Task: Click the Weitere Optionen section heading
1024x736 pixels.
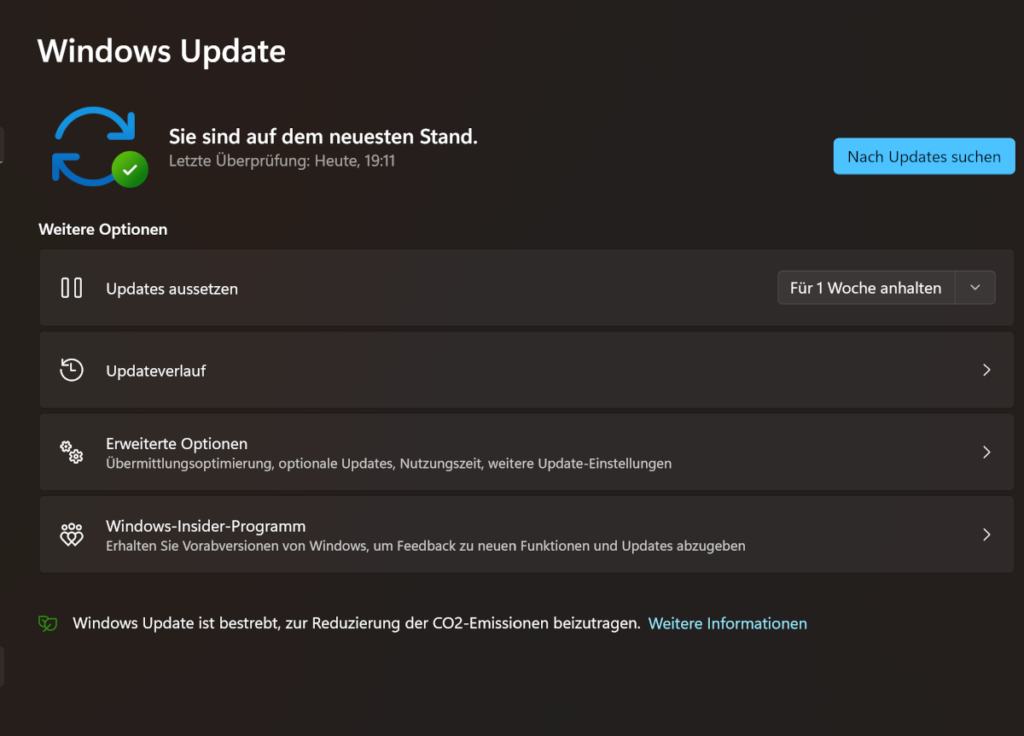Action: [103, 229]
